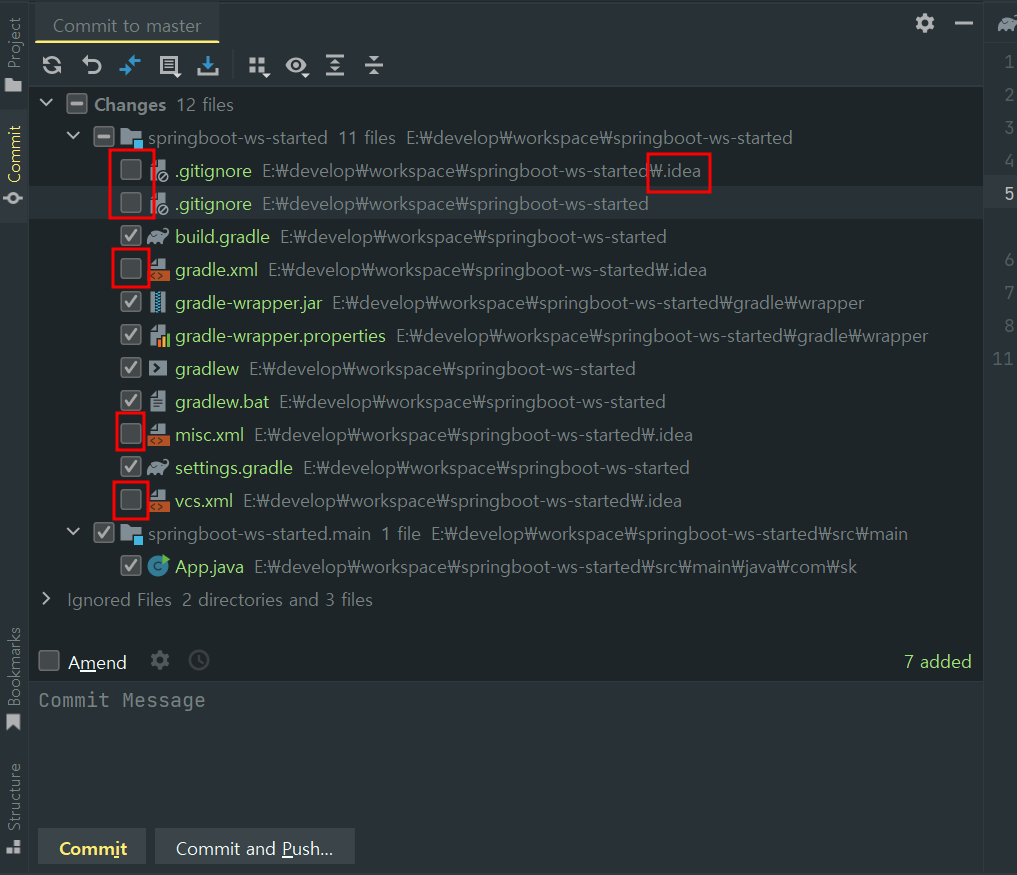The image size is (1017, 875).
Task: Check the vcs.xml file checkbox
Action: (x=131, y=500)
